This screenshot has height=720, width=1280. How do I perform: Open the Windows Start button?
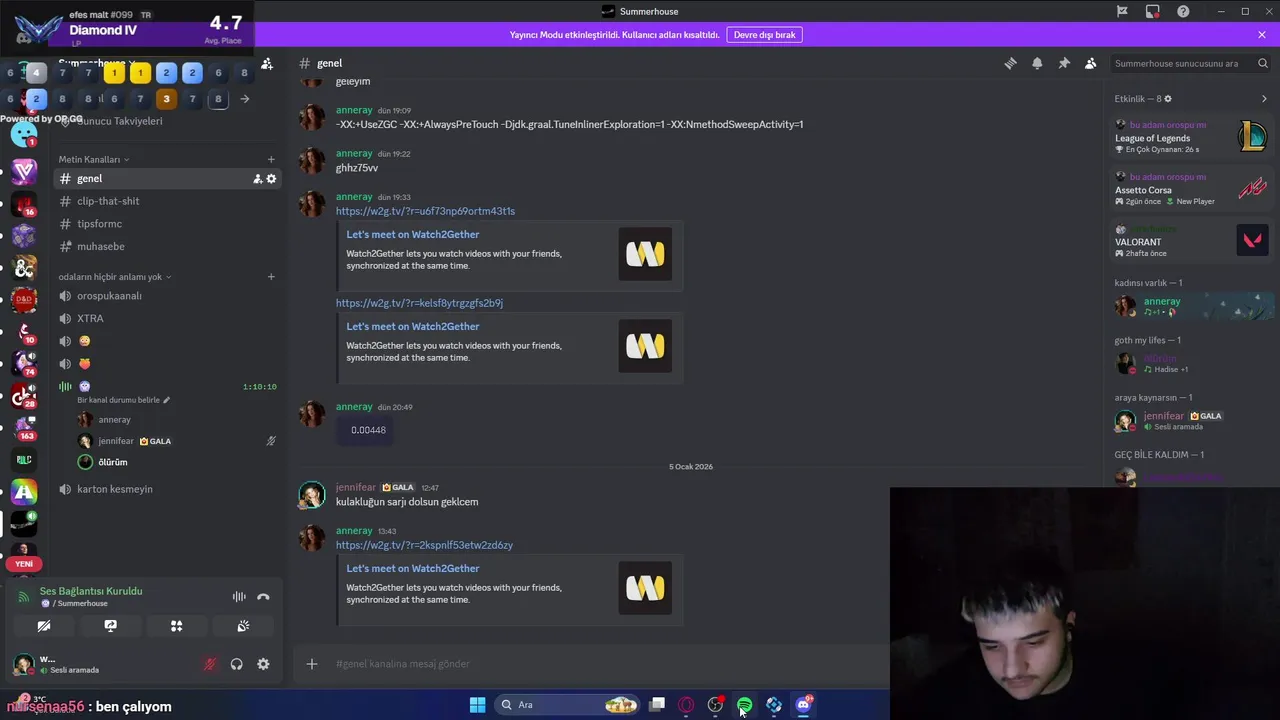point(477,705)
